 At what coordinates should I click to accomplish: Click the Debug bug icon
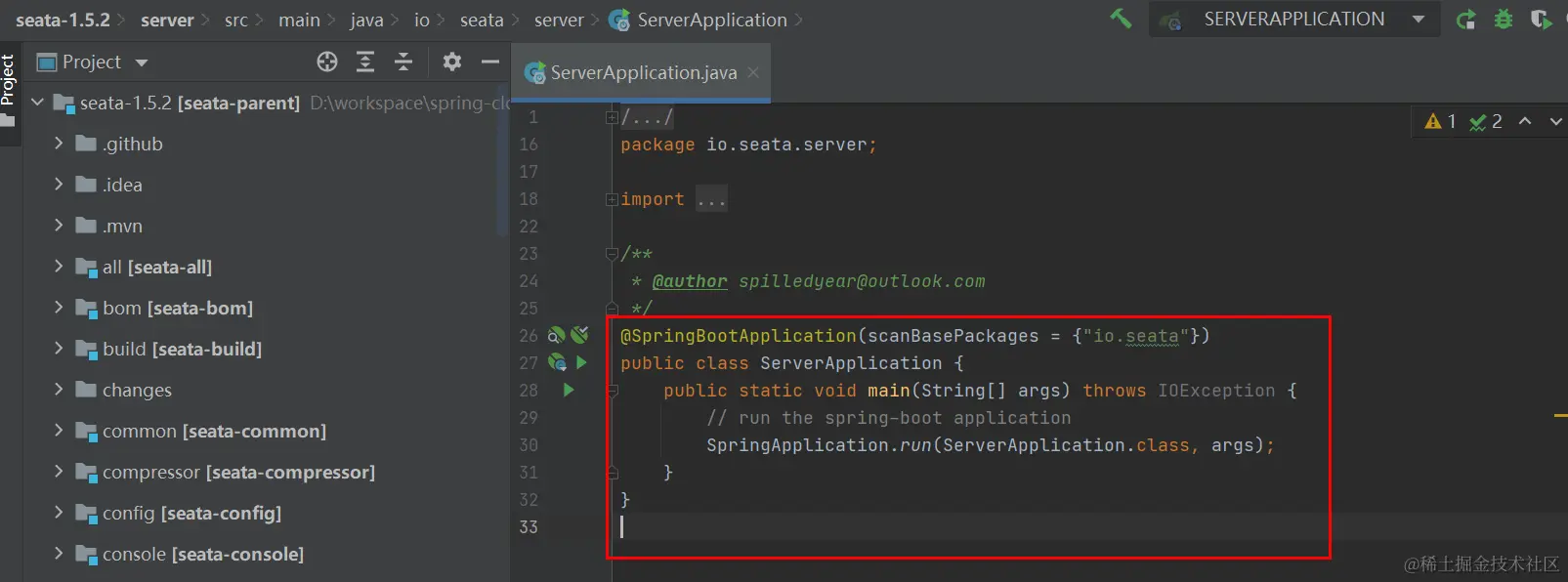pos(1504,19)
